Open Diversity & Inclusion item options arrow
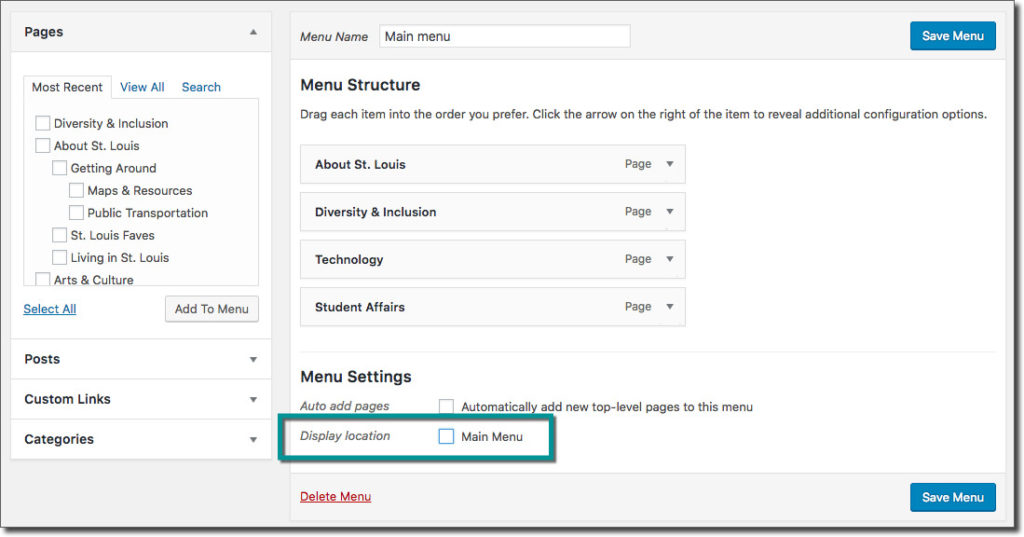Viewport: 1024px width, 537px height. tap(670, 212)
